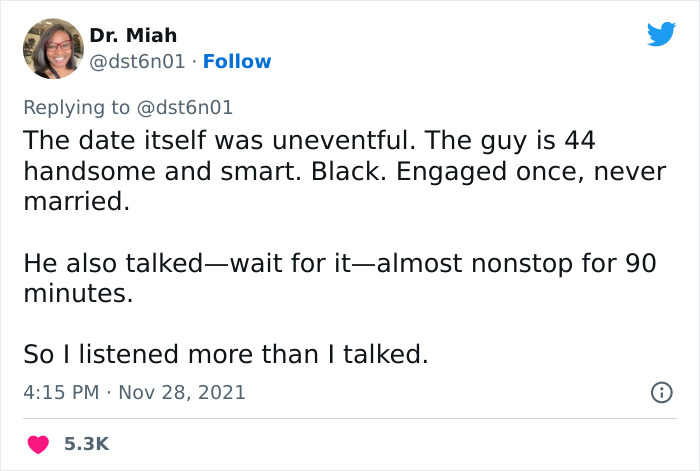Click the Twitter bird logo
This screenshot has height=471, width=700.
(661, 34)
